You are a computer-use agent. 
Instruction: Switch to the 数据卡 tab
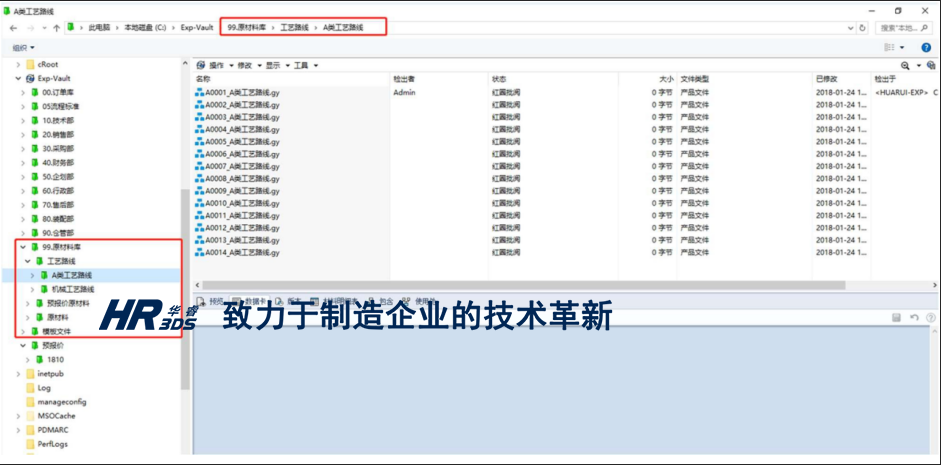[x=254, y=300]
